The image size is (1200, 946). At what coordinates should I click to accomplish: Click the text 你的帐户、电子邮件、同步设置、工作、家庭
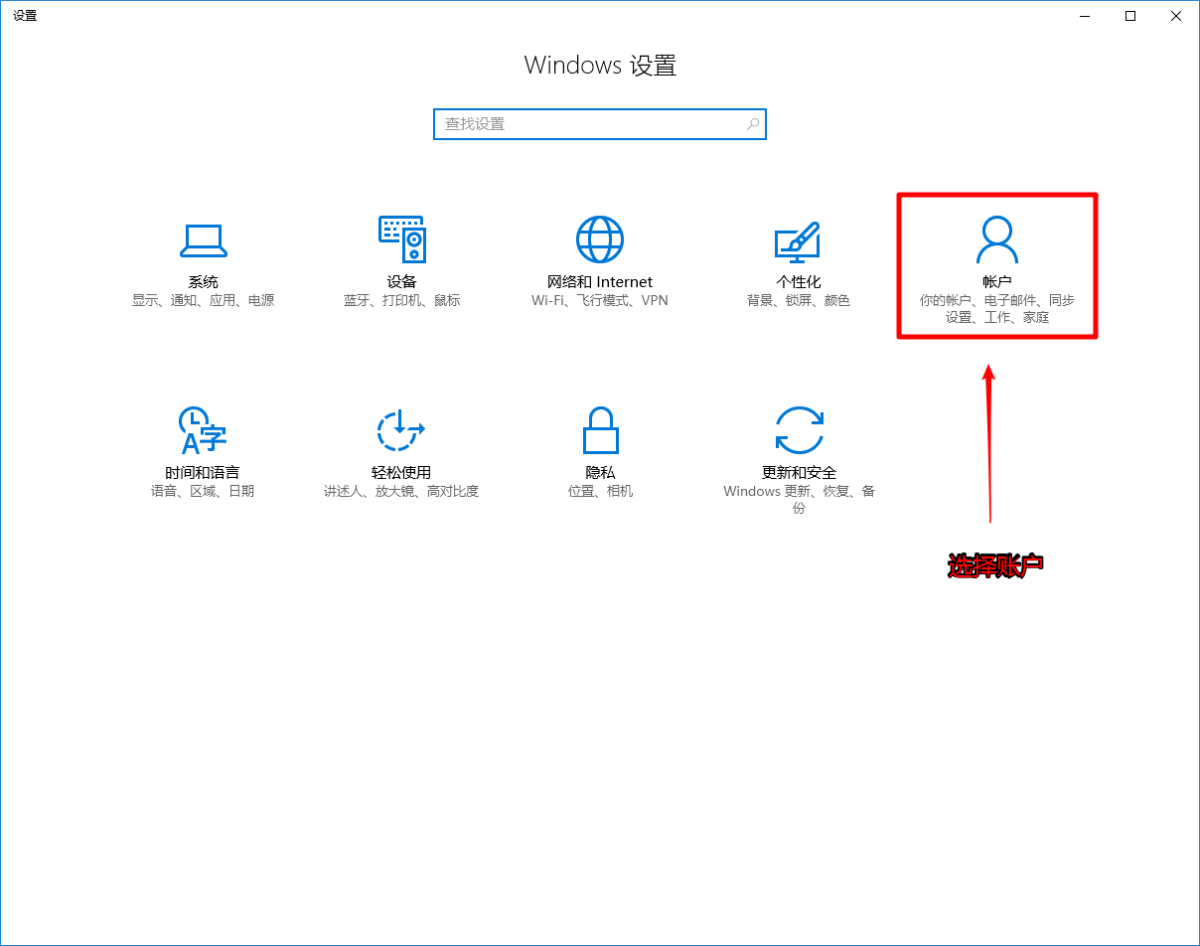997,309
